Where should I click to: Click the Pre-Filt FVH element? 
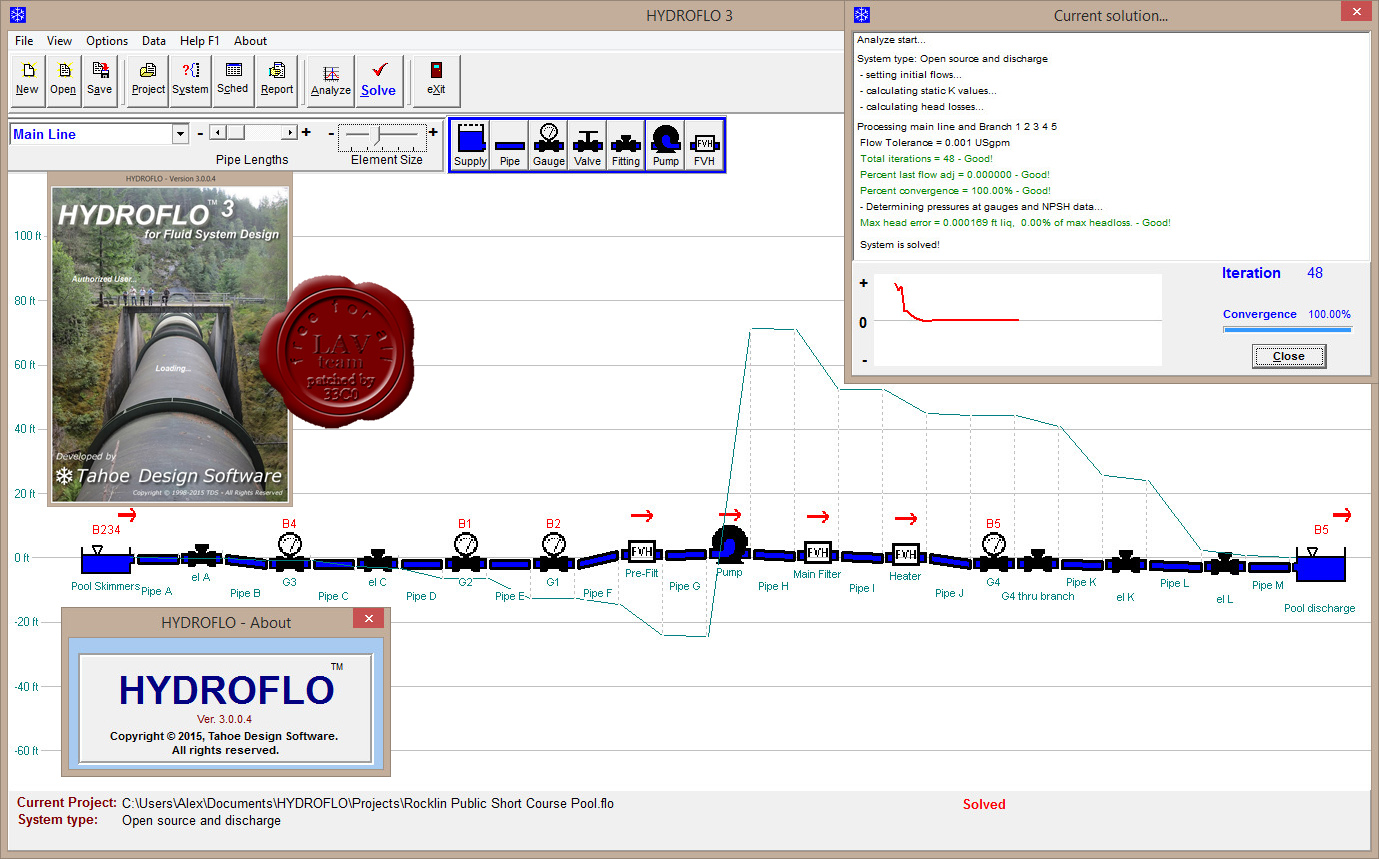641,551
